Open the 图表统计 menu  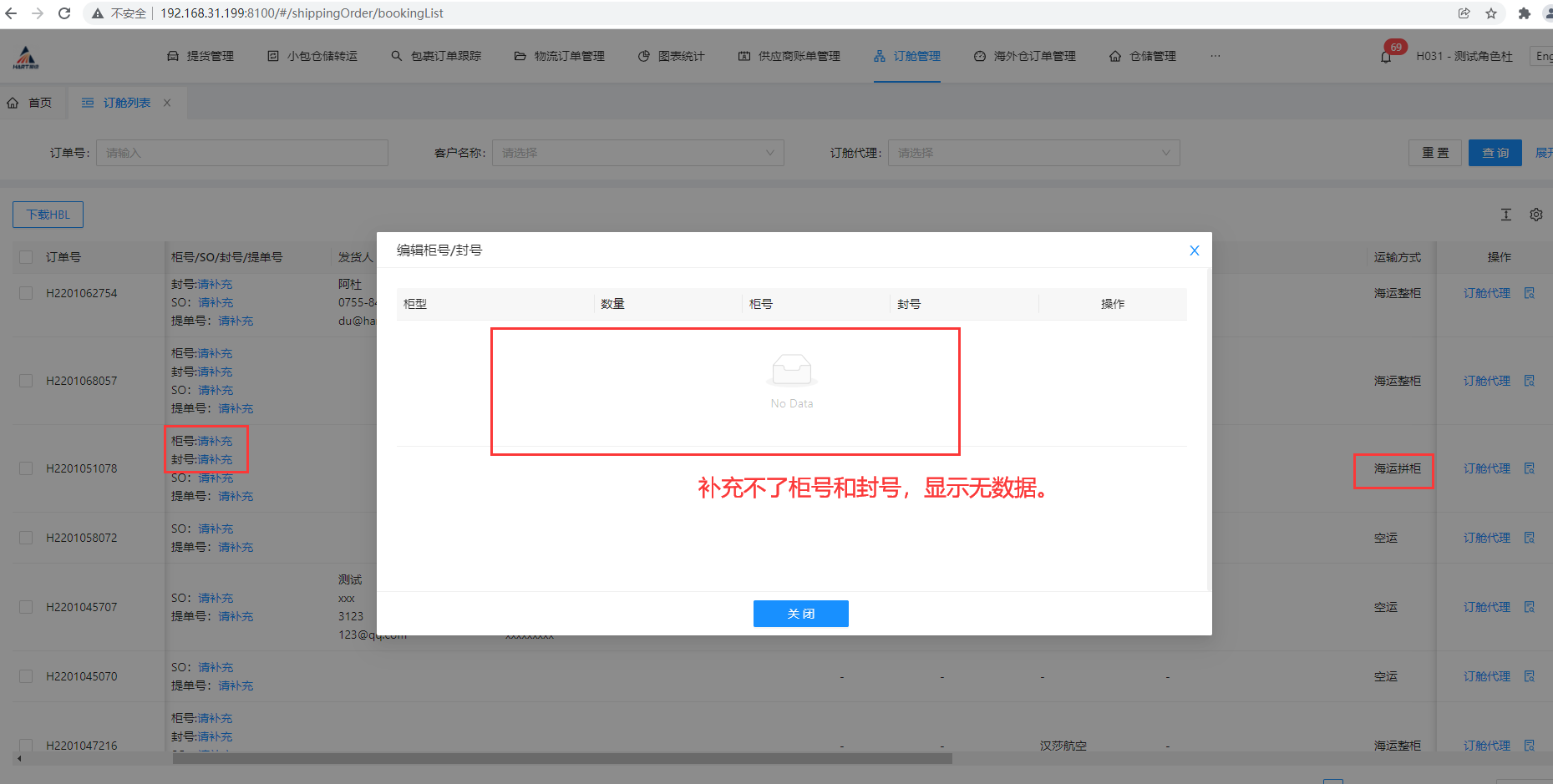672,56
